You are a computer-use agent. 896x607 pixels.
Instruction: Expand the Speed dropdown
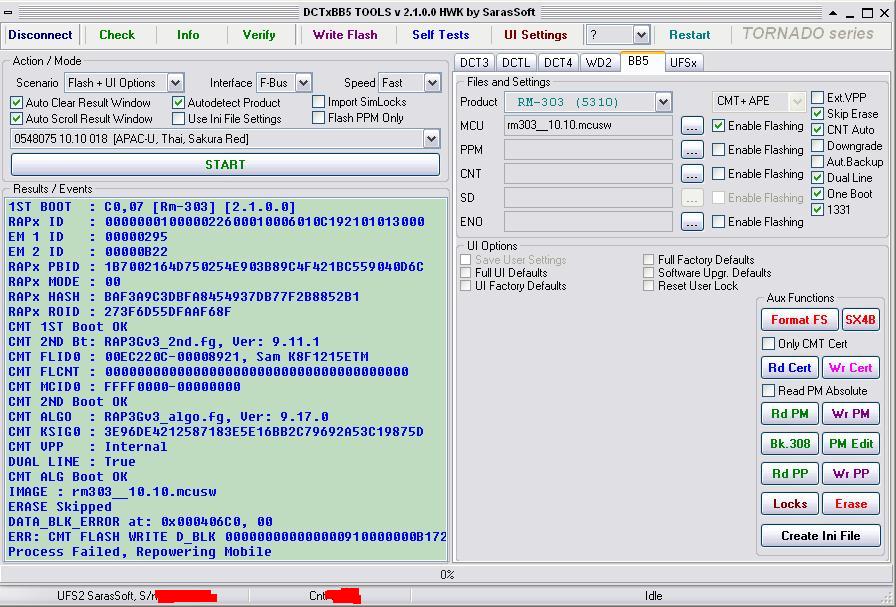[433, 83]
